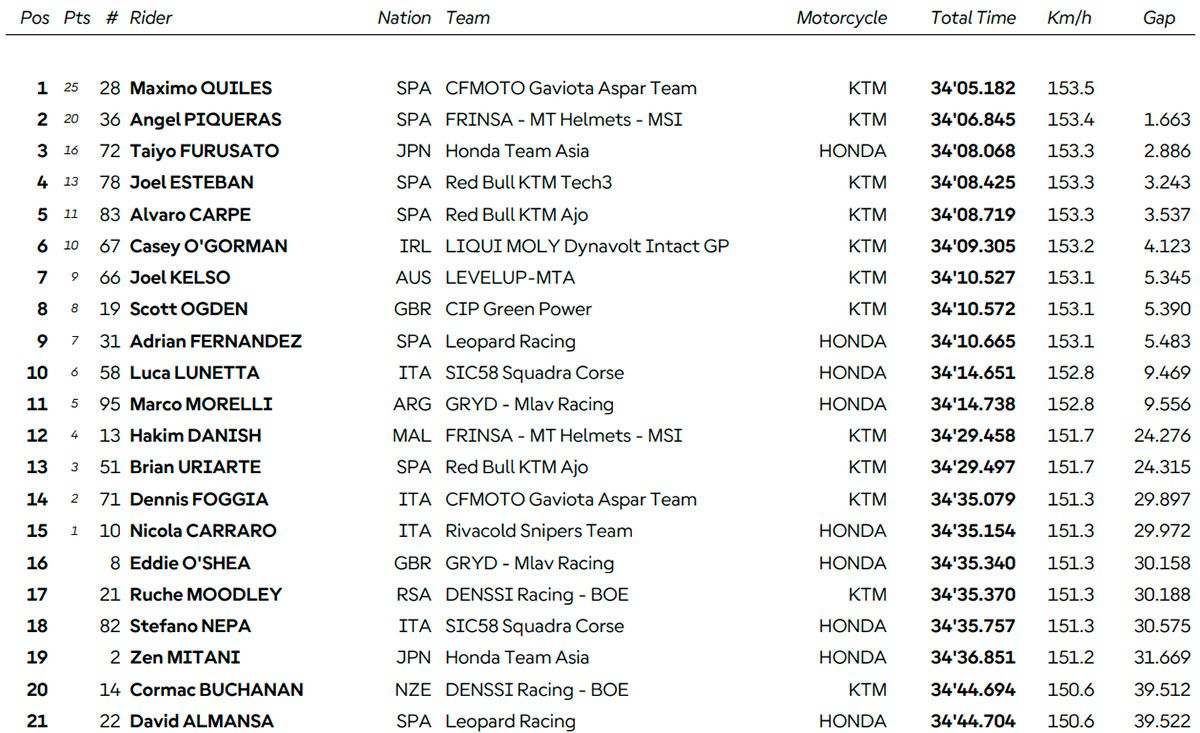Image resolution: width=1200 pixels, height=733 pixels.
Task: Select rider Ruche MOODLEY
Action: [x=206, y=594]
